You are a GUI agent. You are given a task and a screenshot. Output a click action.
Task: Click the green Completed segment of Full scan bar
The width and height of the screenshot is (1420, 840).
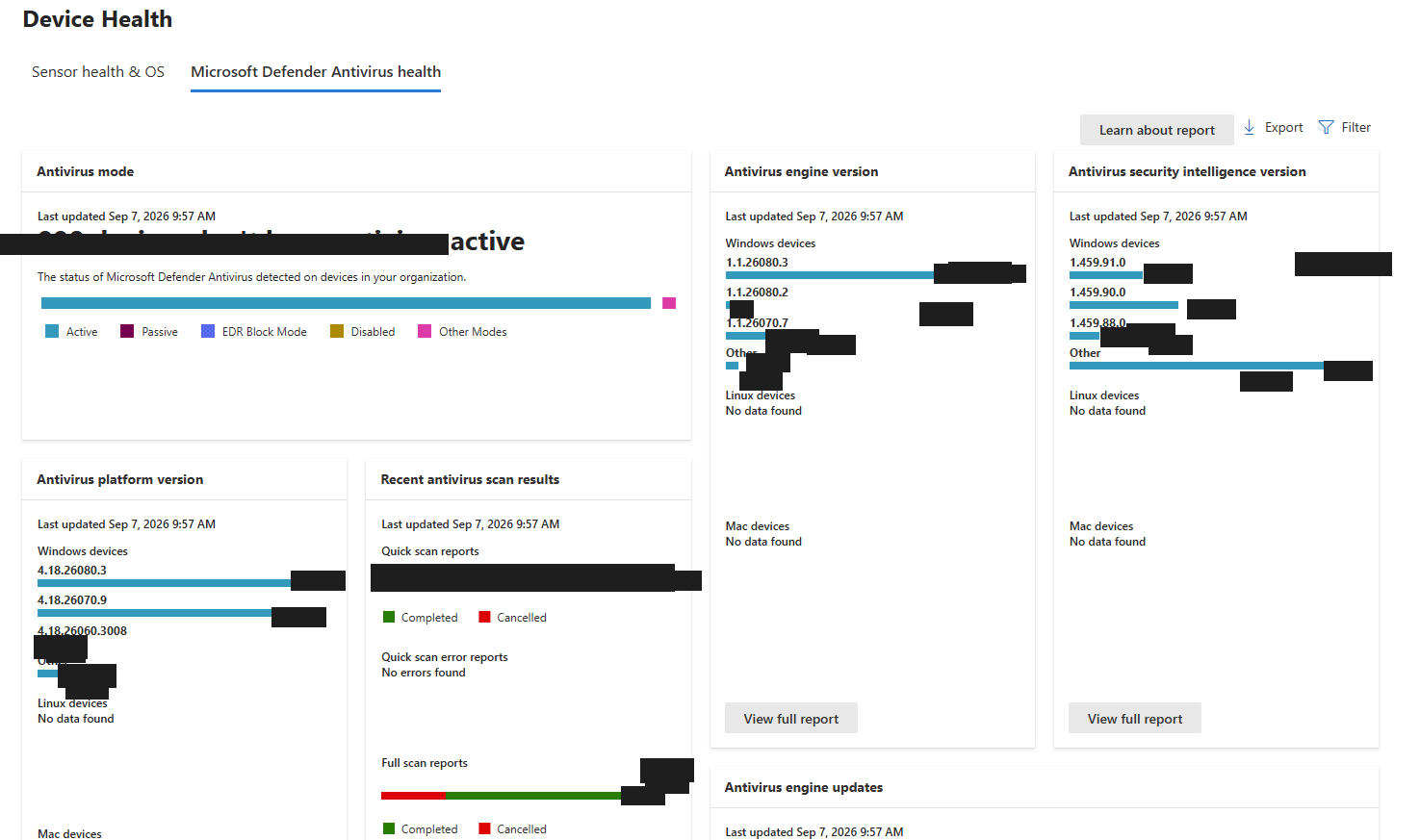point(533,796)
